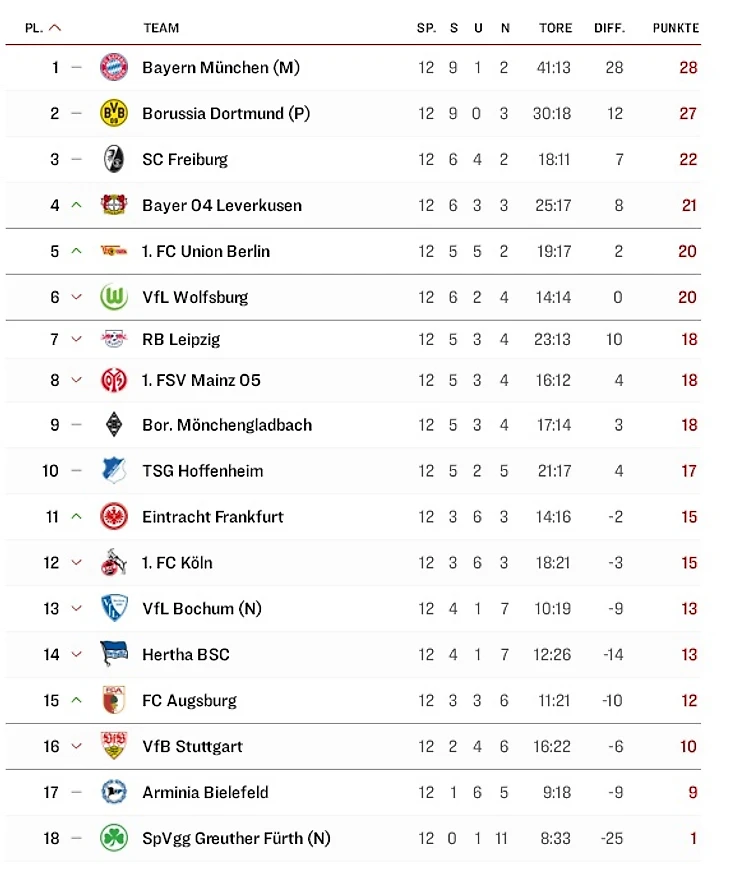
Task: Sort table by the TORE column header
Action: point(555,28)
